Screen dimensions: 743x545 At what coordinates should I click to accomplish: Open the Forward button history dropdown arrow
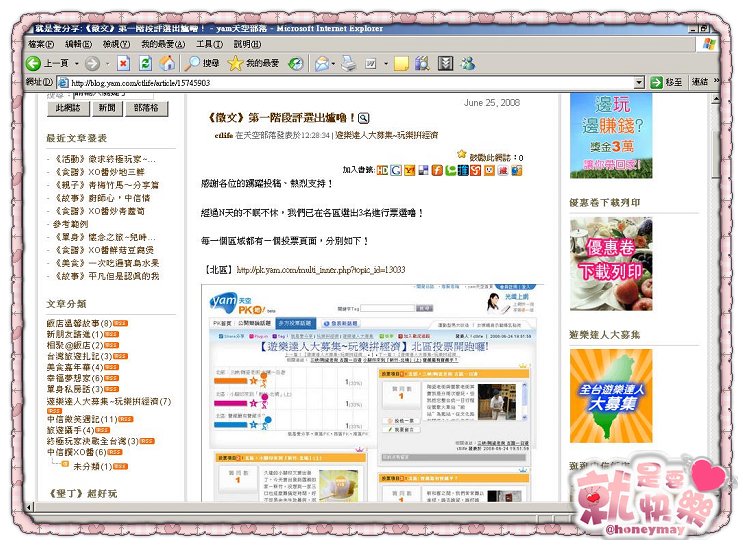click(108, 63)
